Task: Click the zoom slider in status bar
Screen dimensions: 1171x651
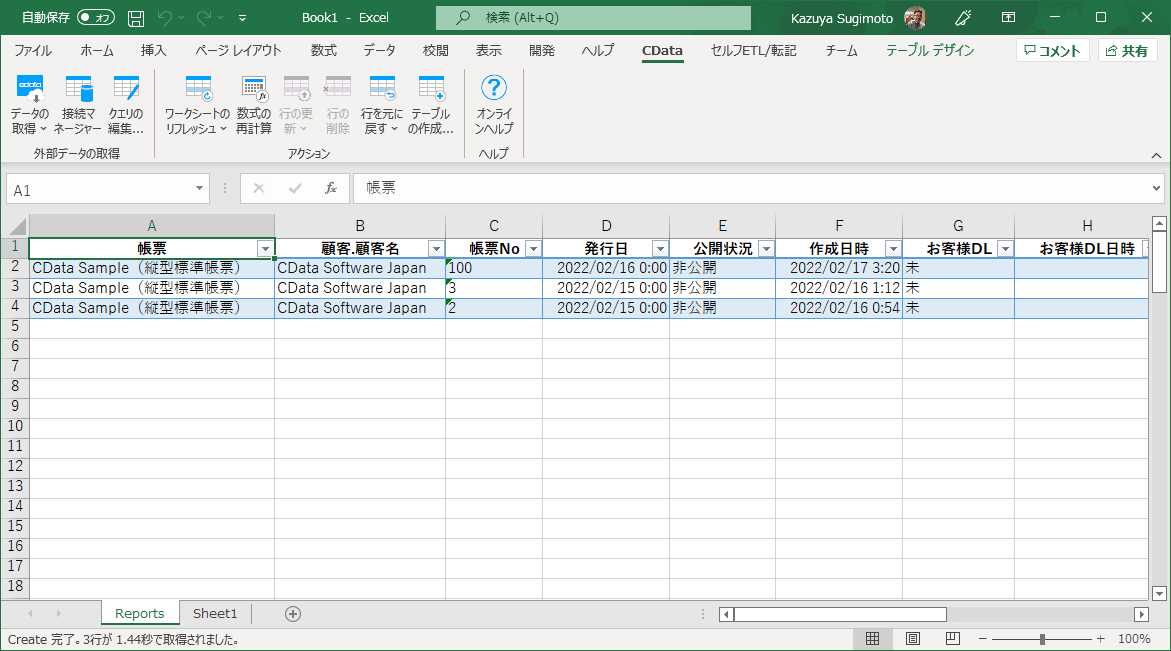Action: click(x=1042, y=639)
